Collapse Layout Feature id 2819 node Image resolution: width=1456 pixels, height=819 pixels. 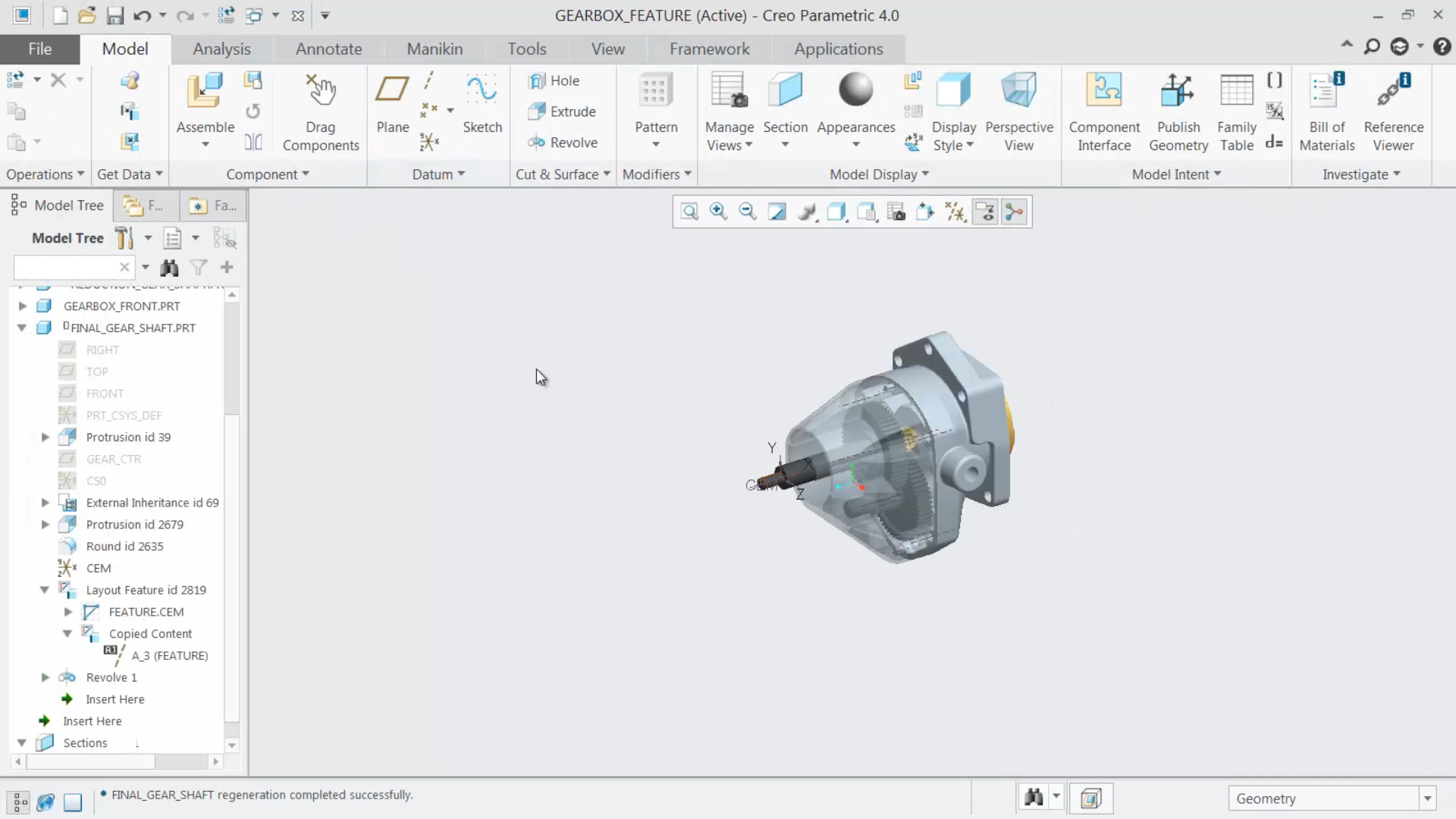click(x=45, y=590)
